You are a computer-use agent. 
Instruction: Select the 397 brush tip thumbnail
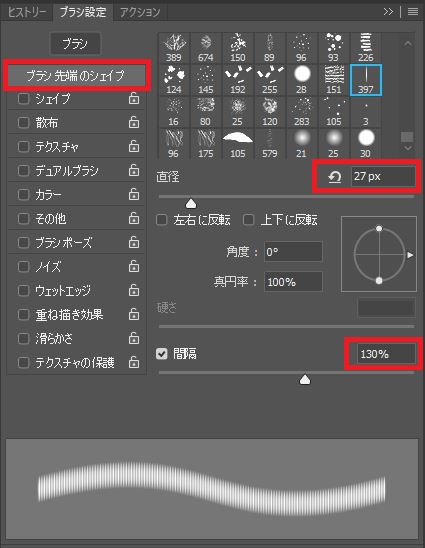click(366, 80)
